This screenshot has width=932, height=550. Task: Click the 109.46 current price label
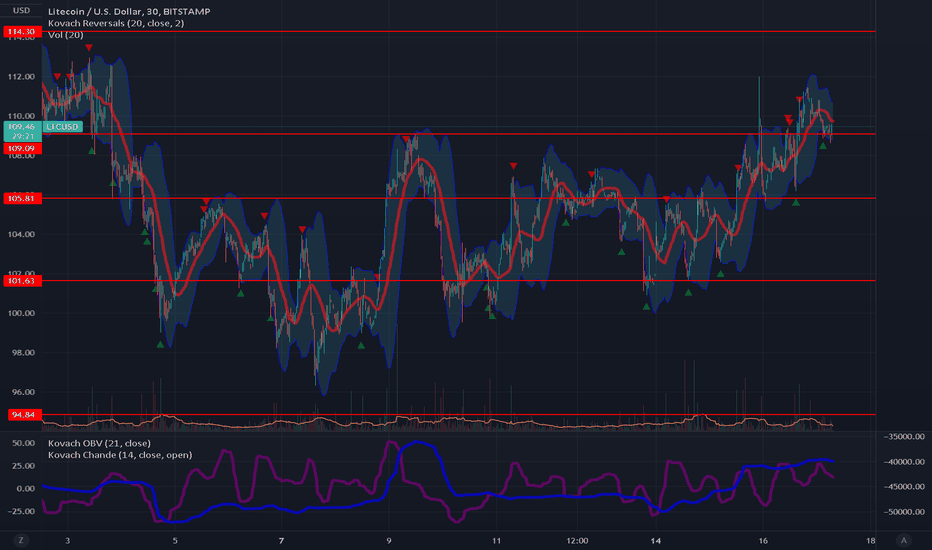21,127
